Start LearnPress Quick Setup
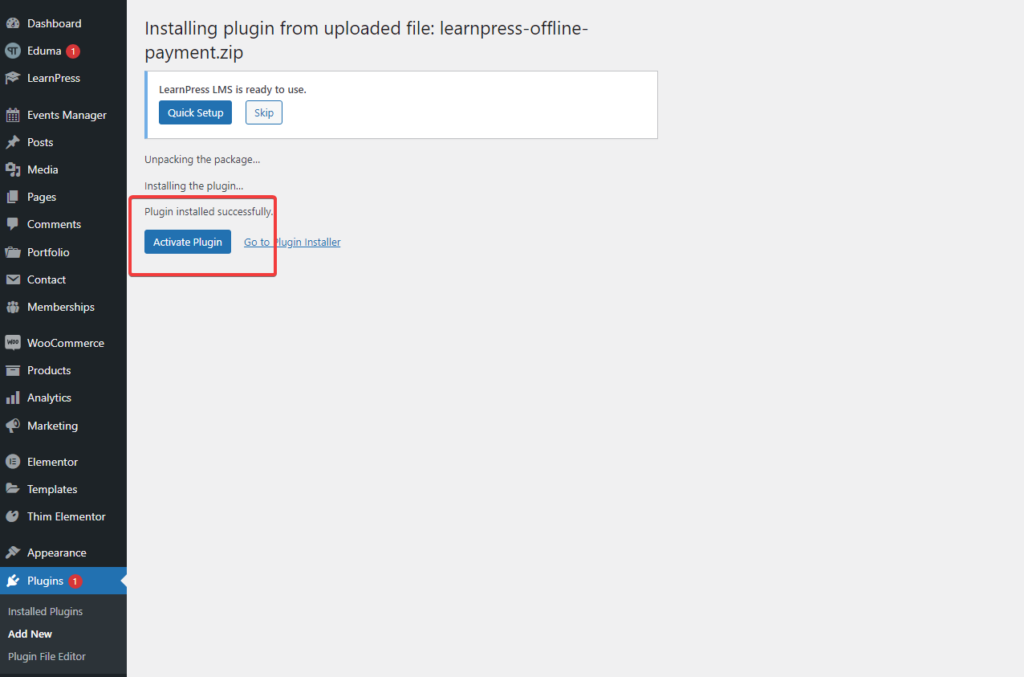The width and height of the screenshot is (1024, 677). pyautogui.click(x=195, y=112)
